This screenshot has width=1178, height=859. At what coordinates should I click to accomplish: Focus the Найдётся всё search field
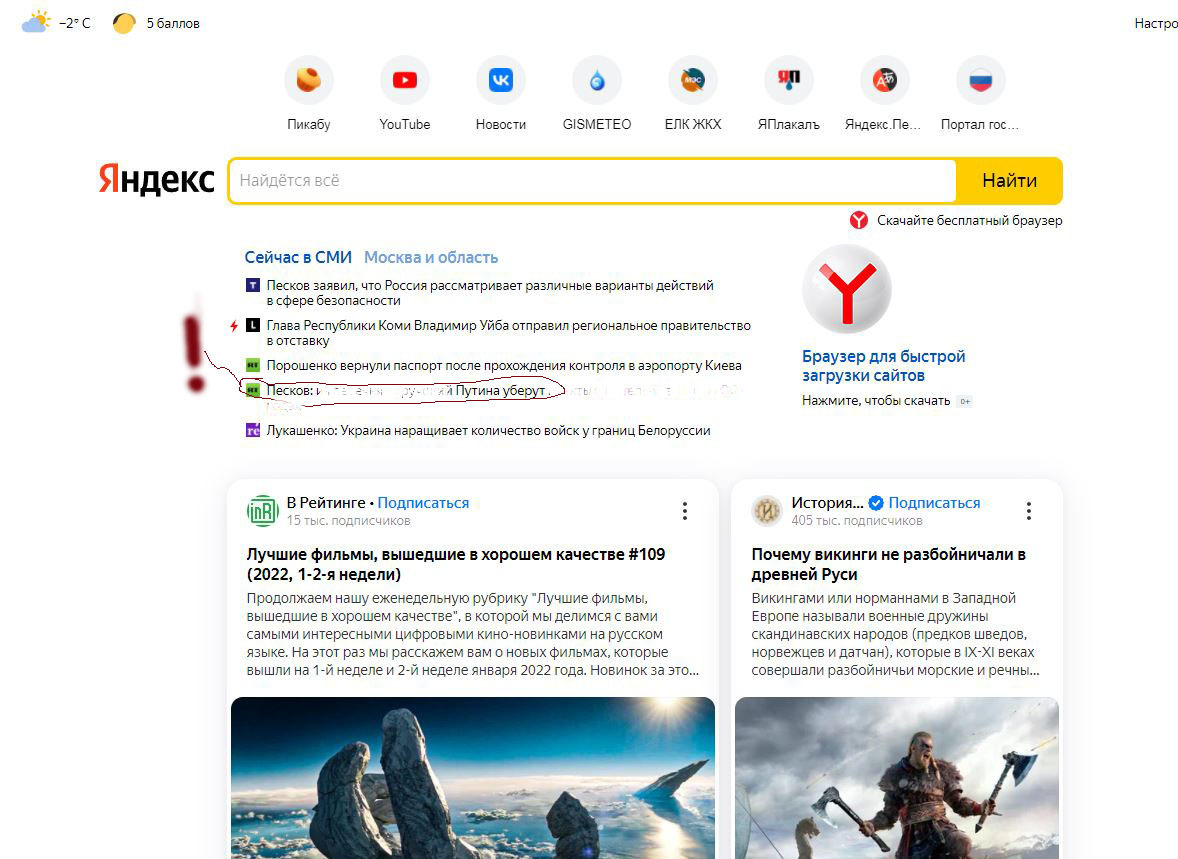click(592, 180)
